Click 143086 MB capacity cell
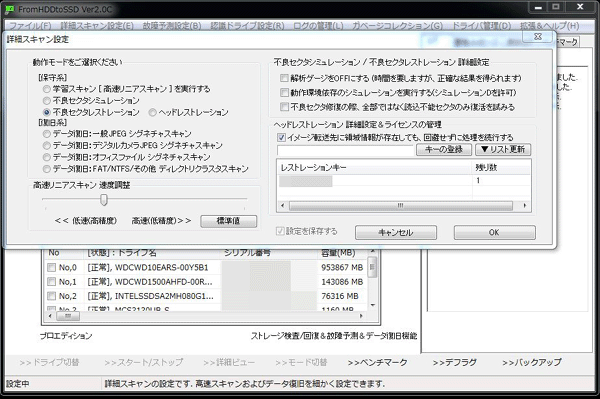This screenshot has width=600, height=399. [x=342, y=282]
